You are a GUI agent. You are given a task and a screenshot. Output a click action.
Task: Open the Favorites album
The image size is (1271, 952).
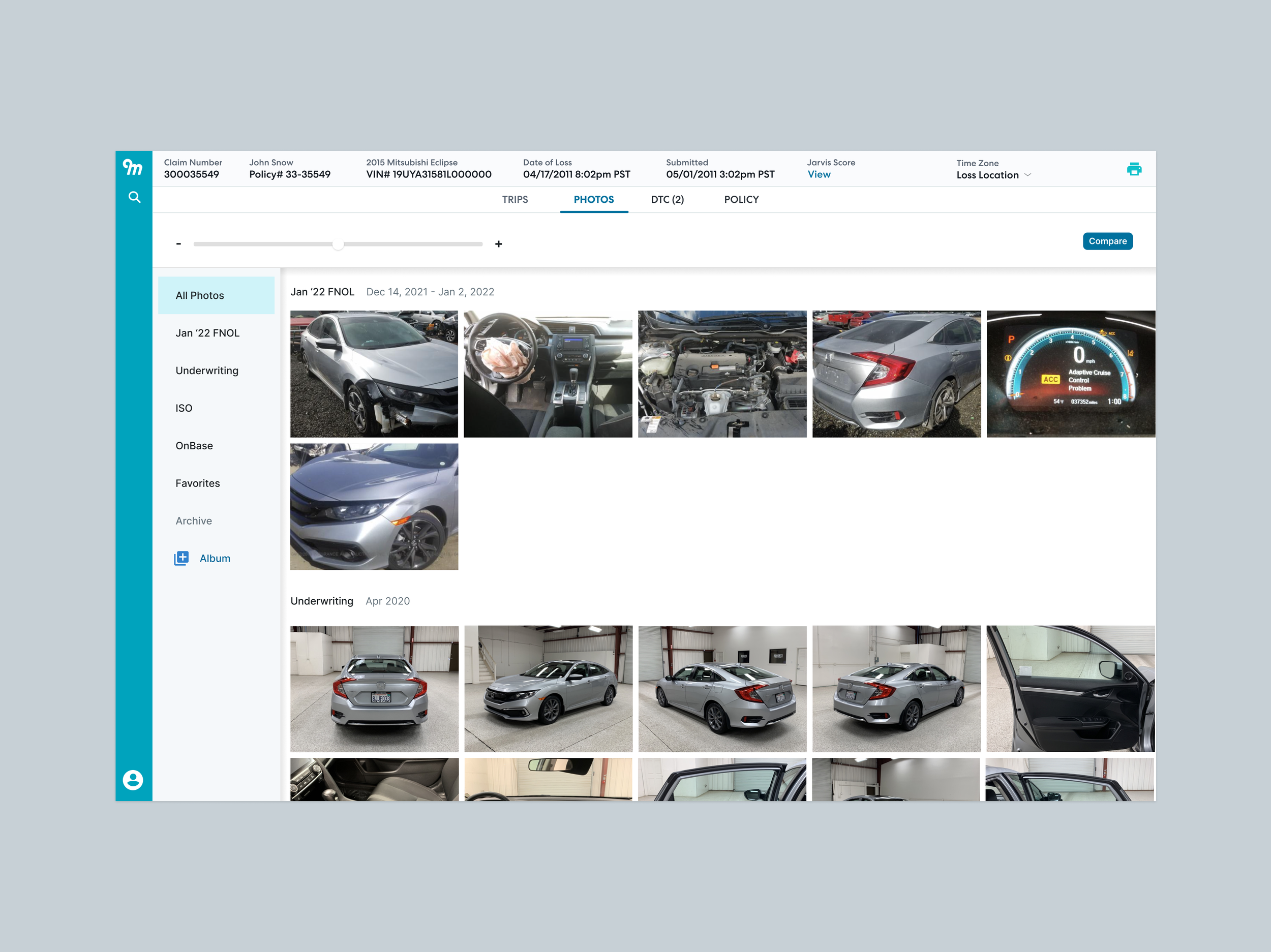pyautogui.click(x=198, y=483)
